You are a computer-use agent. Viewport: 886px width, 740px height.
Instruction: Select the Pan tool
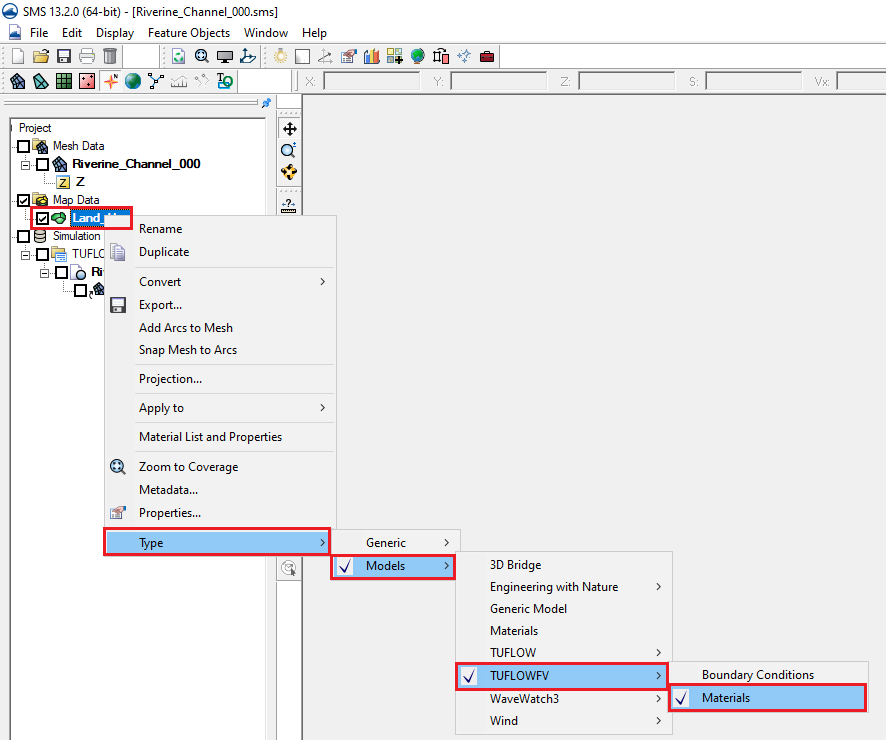[x=289, y=128]
